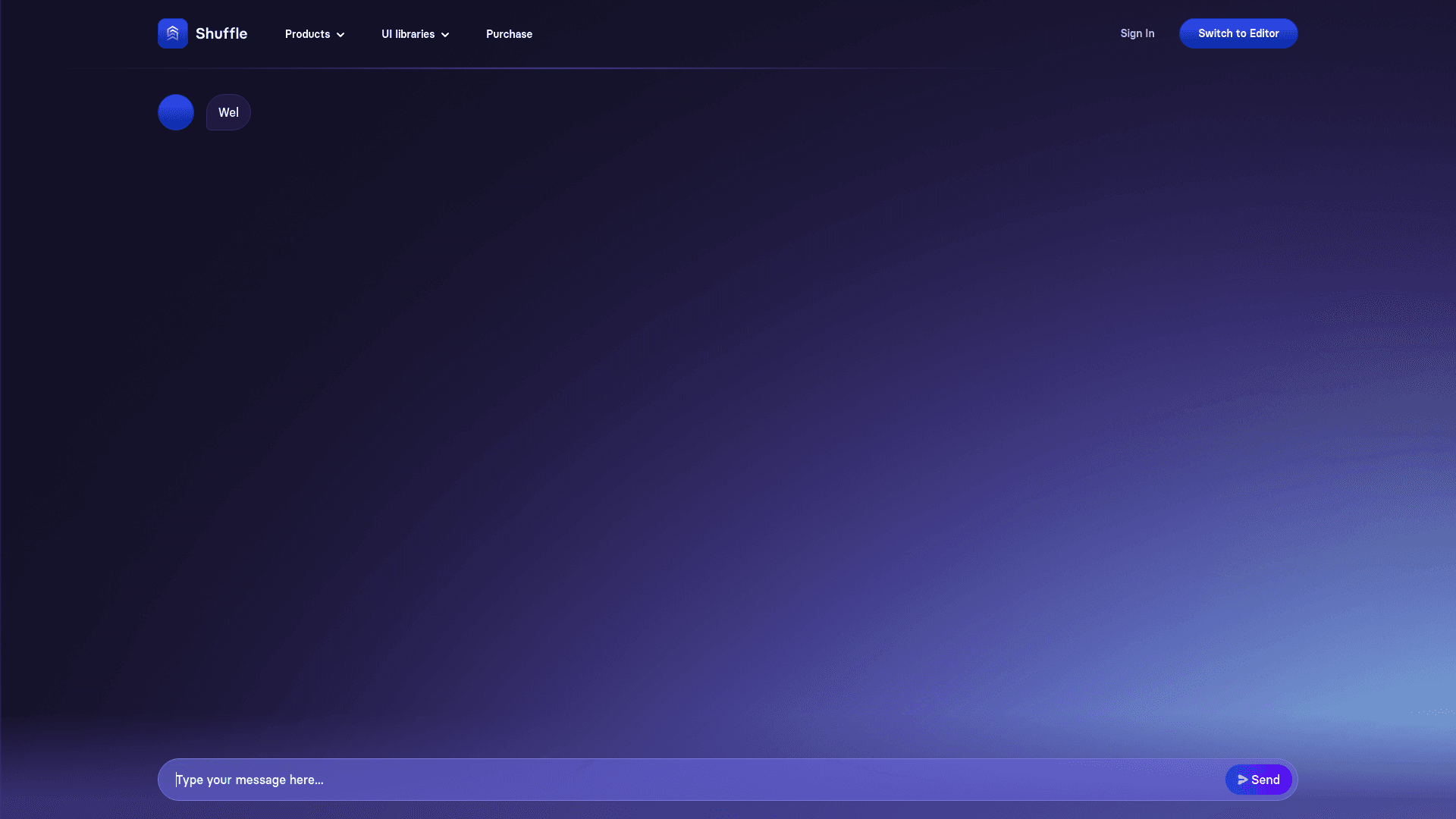Click the Sign In link
The width and height of the screenshot is (1456, 819).
click(x=1137, y=33)
